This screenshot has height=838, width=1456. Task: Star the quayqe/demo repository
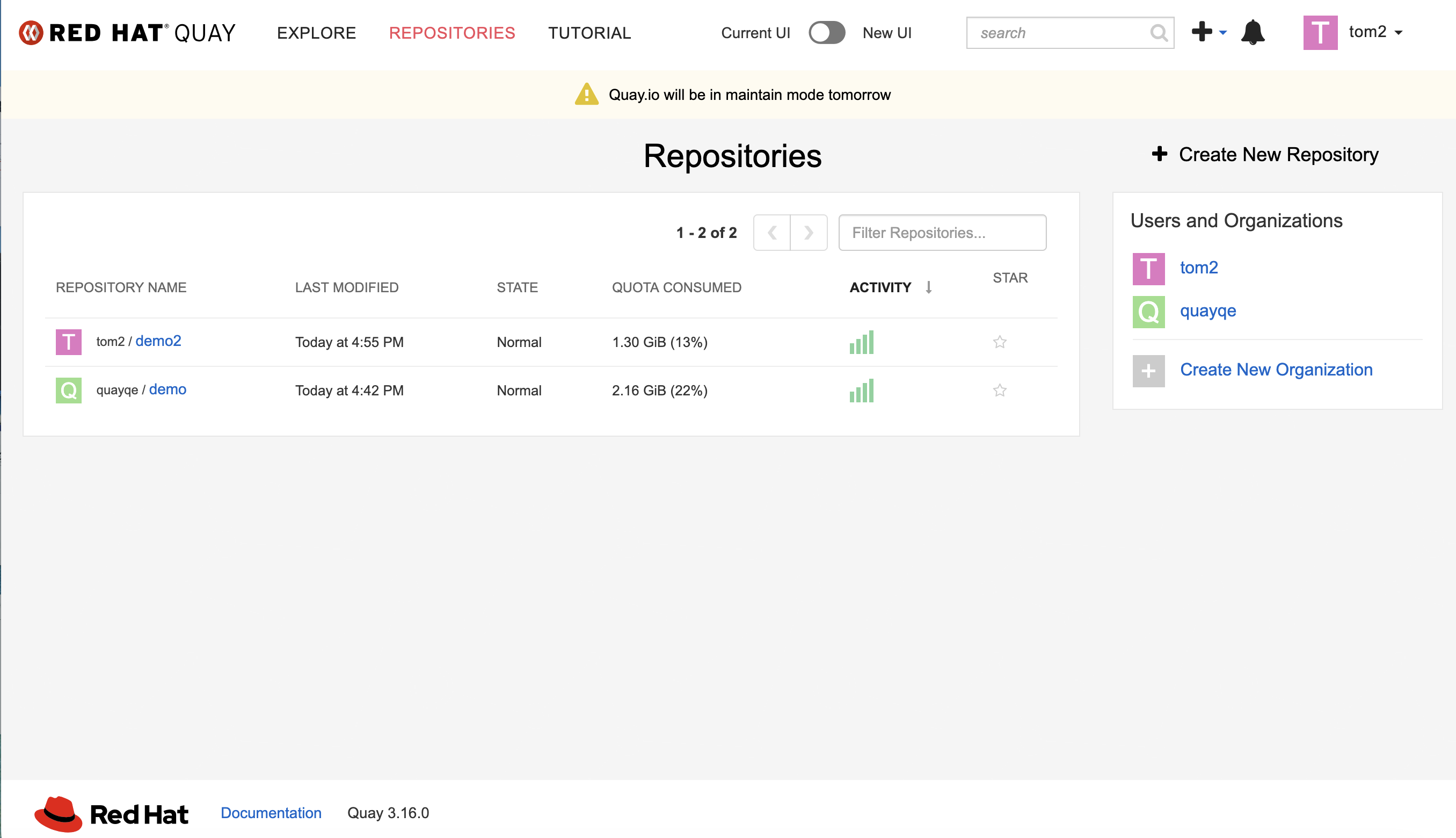(1000, 390)
